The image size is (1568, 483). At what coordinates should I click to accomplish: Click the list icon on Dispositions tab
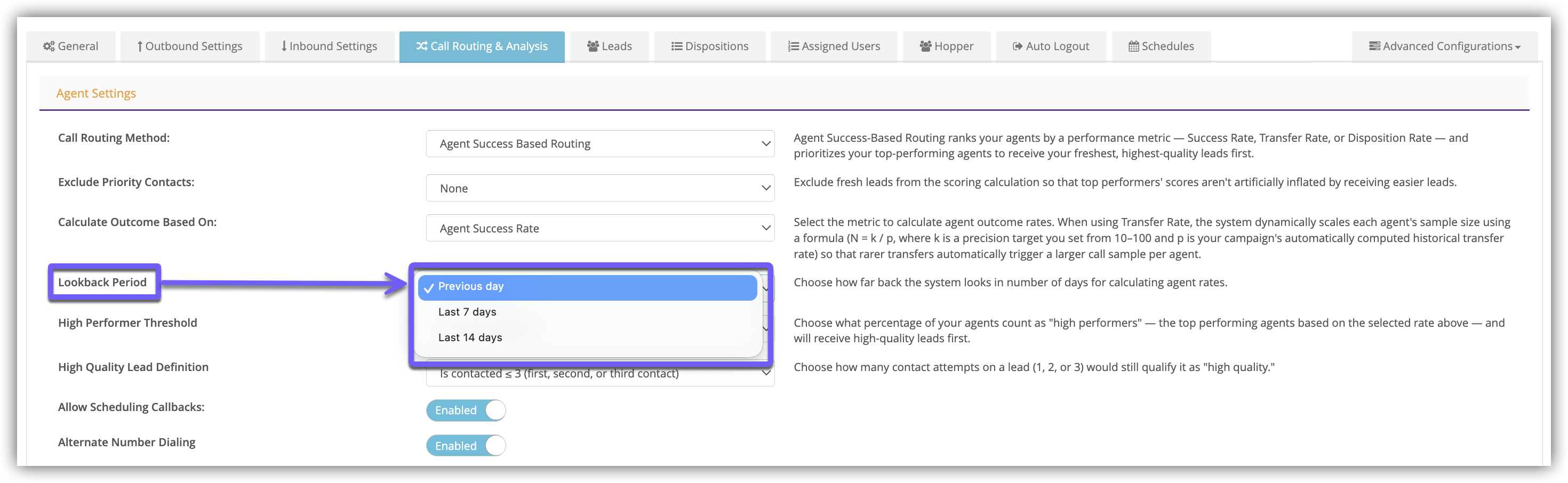(x=676, y=46)
